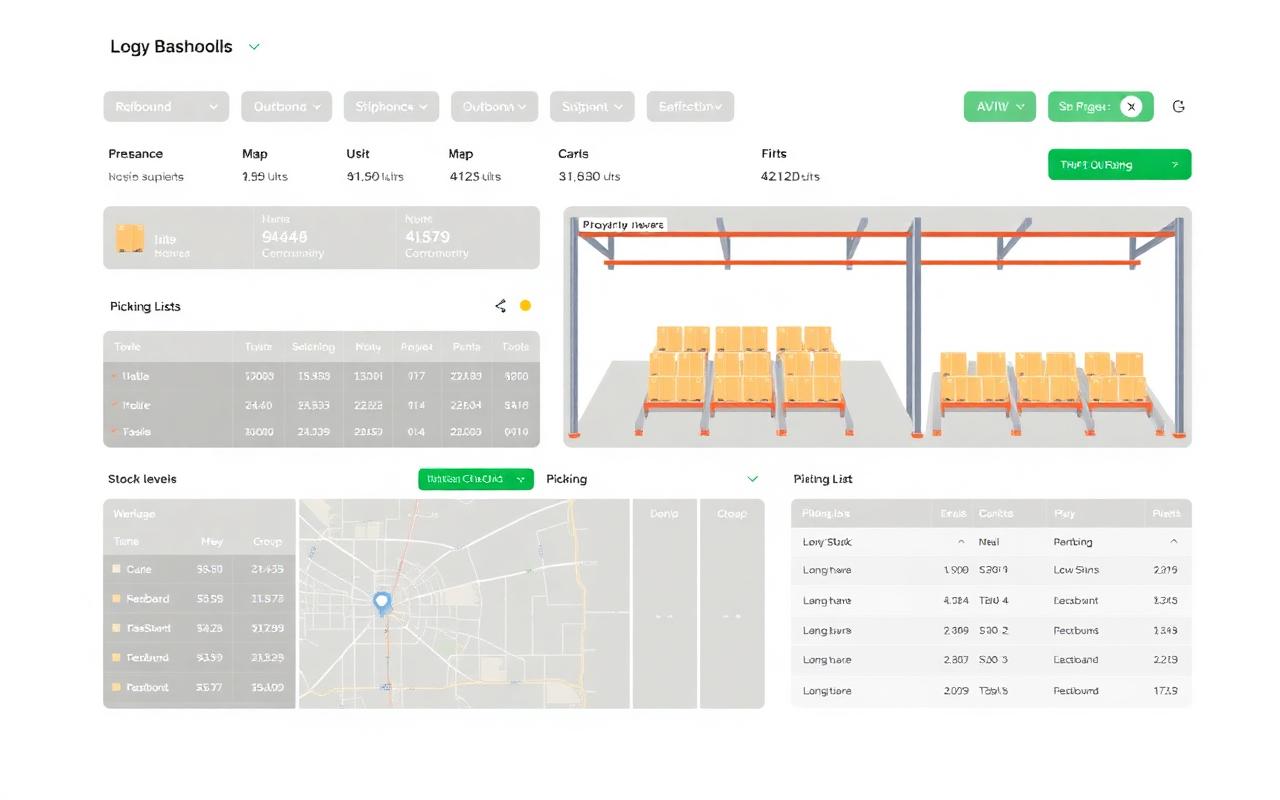The width and height of the screenshot is (1280, 800).
Task: Click the share icon next to Picking Lists
Action: [500, 306]
